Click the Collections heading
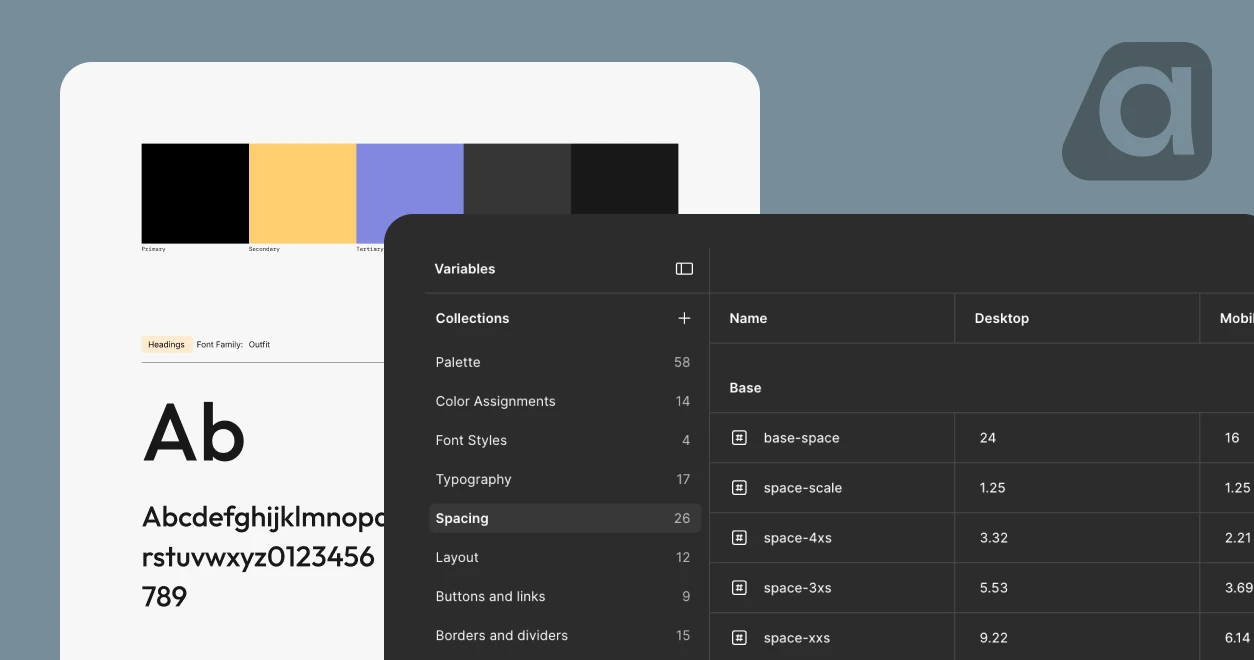This screenshot has height=660, width=1254. [x=472, y=318]
